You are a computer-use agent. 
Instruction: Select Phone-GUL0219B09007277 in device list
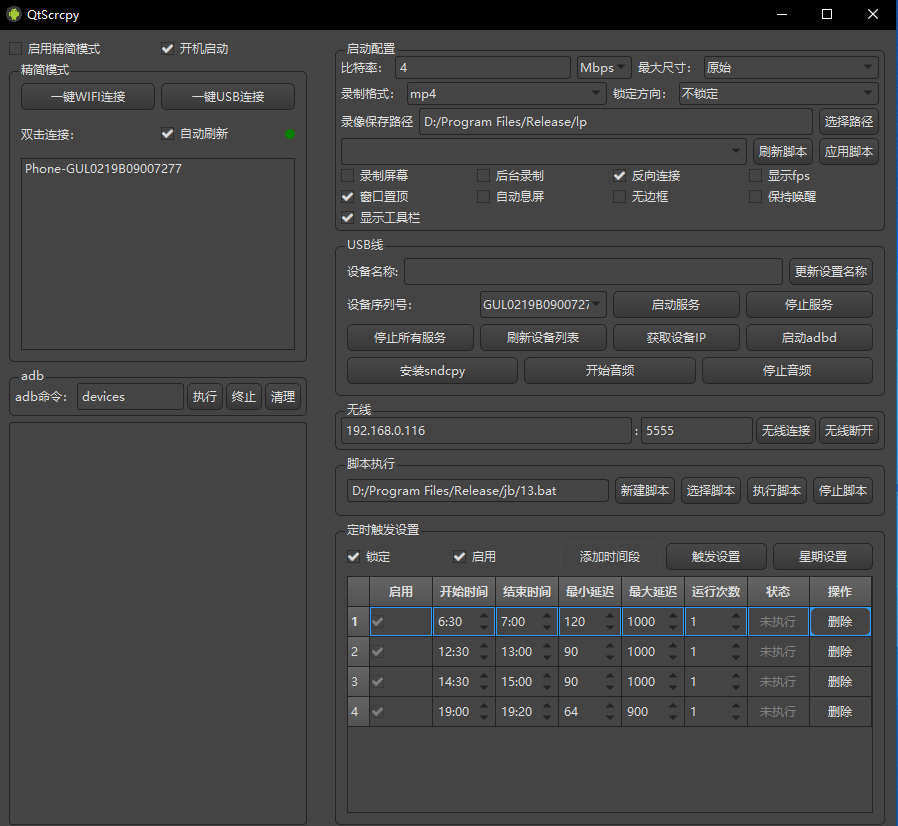pyautogui.click(x=104, y=170)
